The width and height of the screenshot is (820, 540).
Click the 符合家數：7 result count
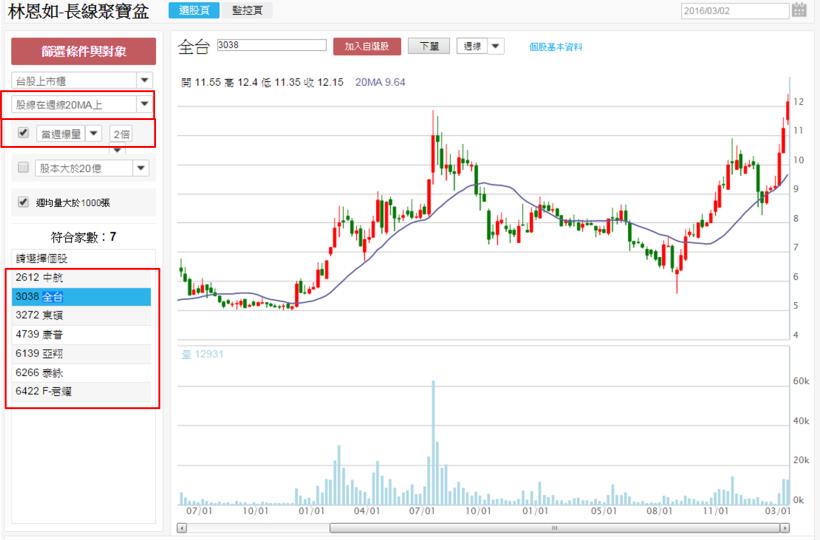pyautogui.click(x=84, y=237)
